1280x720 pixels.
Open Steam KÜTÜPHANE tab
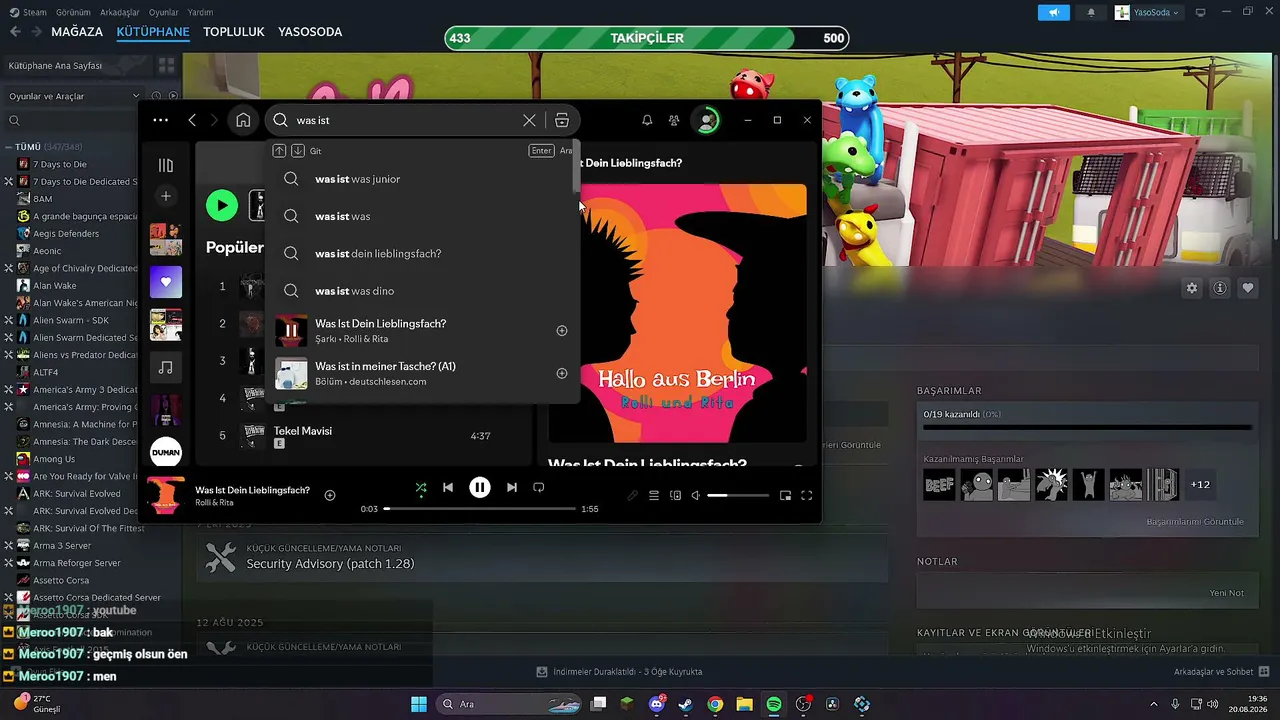(153, 32)
